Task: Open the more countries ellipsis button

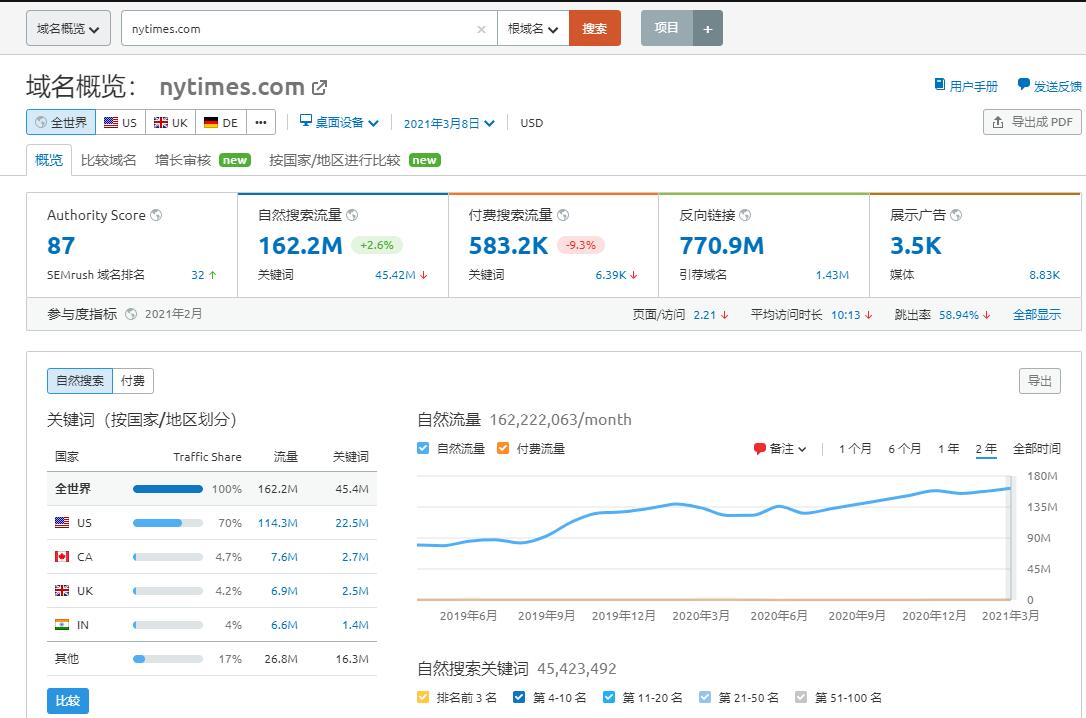Action: [260, 123]
